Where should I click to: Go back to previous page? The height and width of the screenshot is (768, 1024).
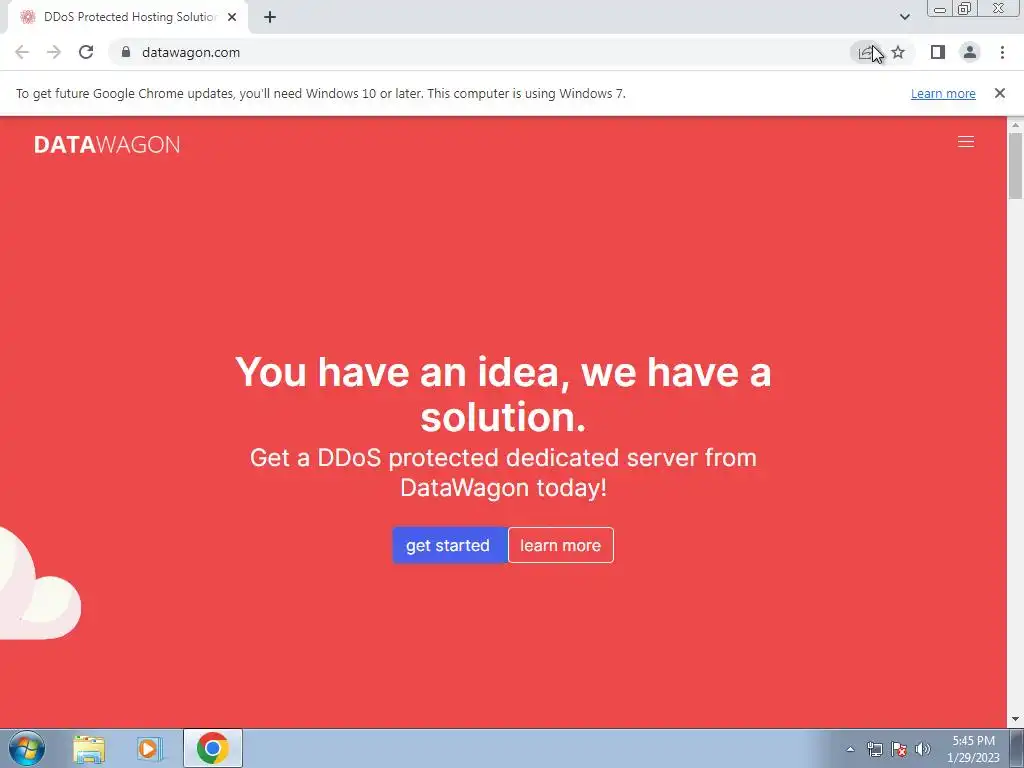coord(22,52)
